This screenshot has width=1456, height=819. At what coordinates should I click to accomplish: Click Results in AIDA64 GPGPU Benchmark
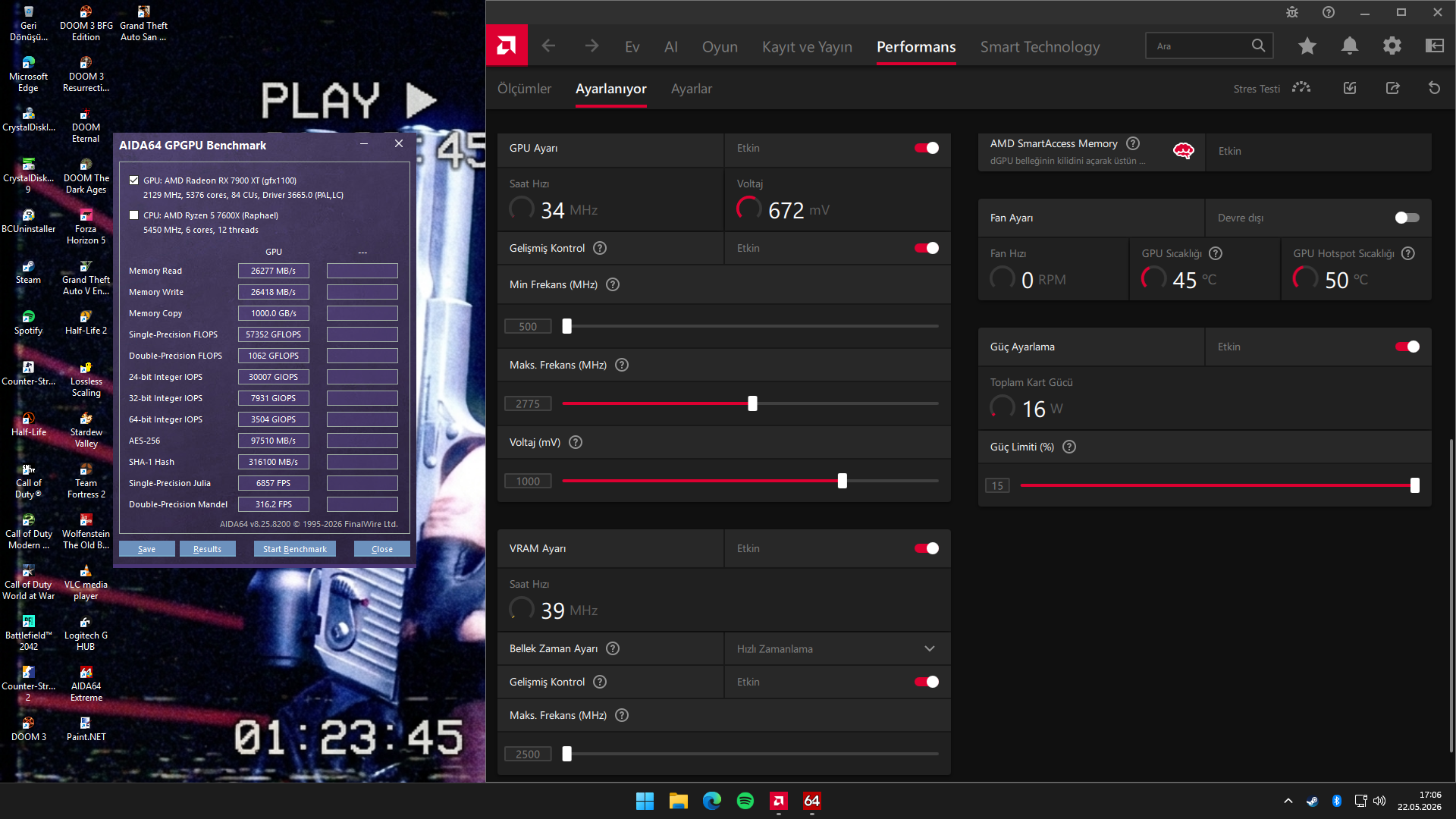click(x=207, y=549)
